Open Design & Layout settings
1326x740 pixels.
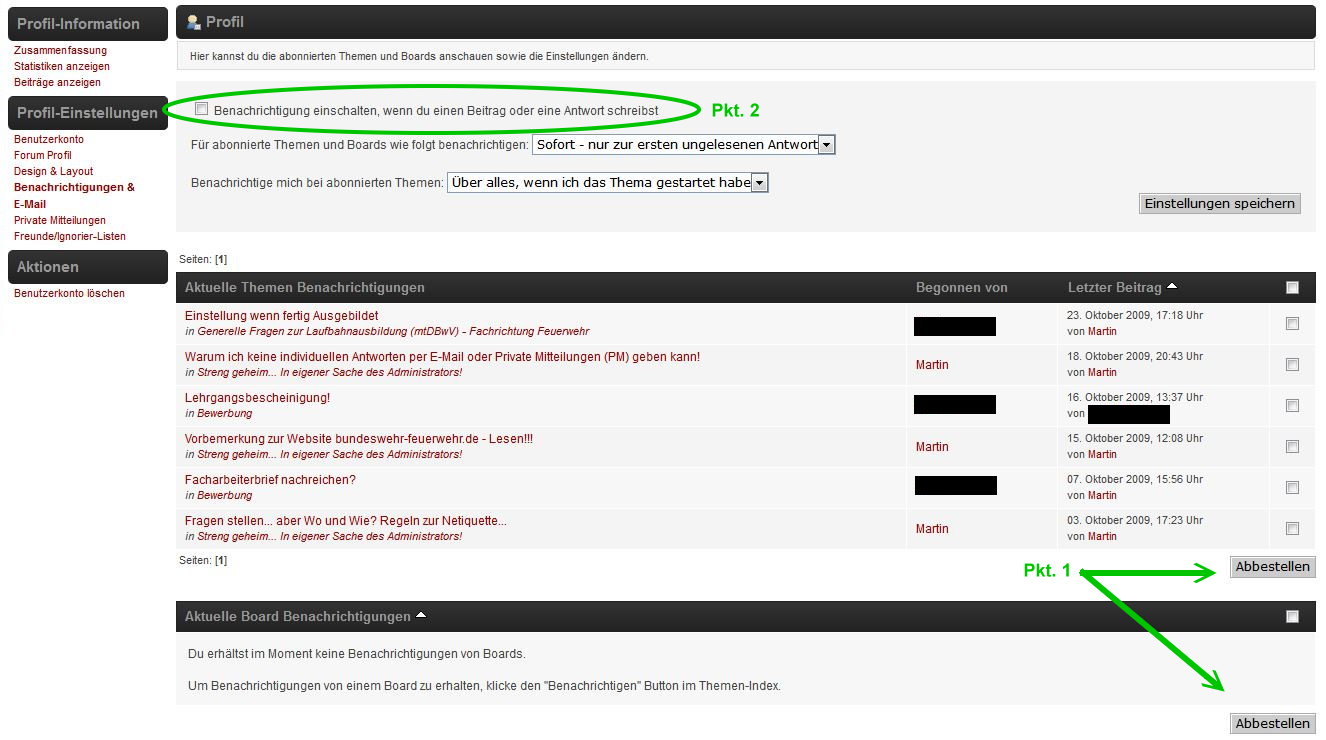(x=53, y=171)
